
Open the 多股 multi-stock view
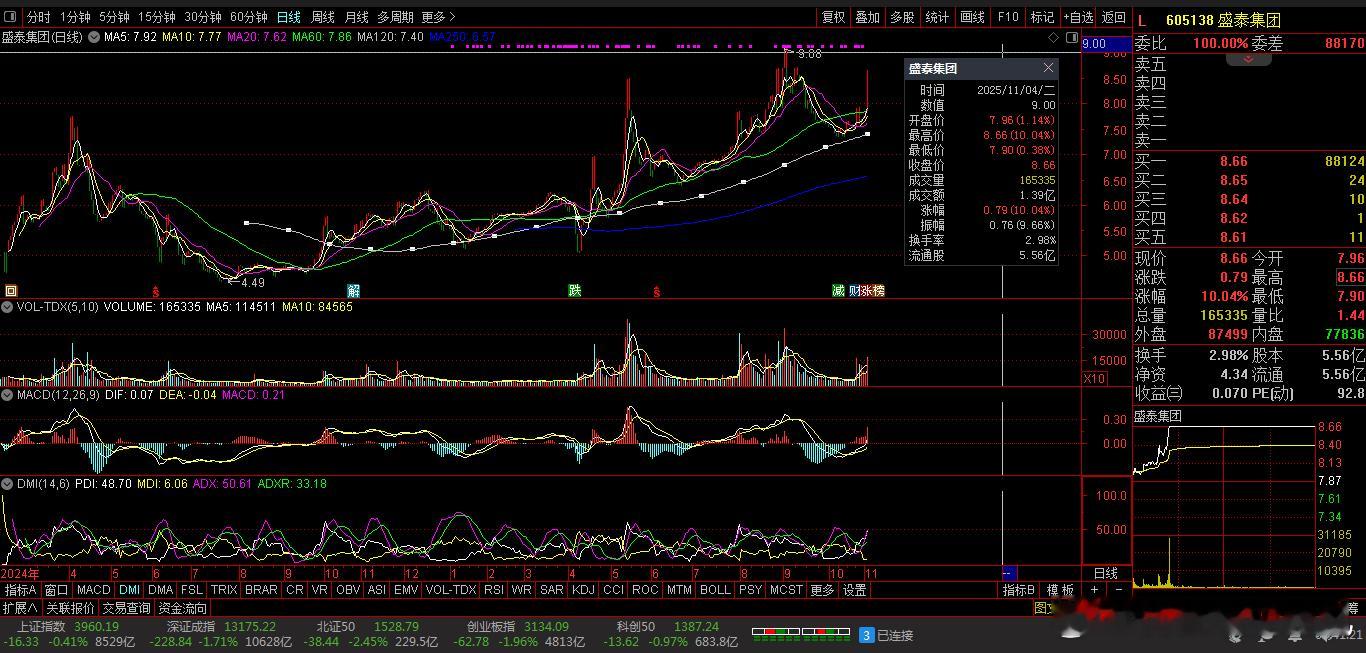pos(902,17)
